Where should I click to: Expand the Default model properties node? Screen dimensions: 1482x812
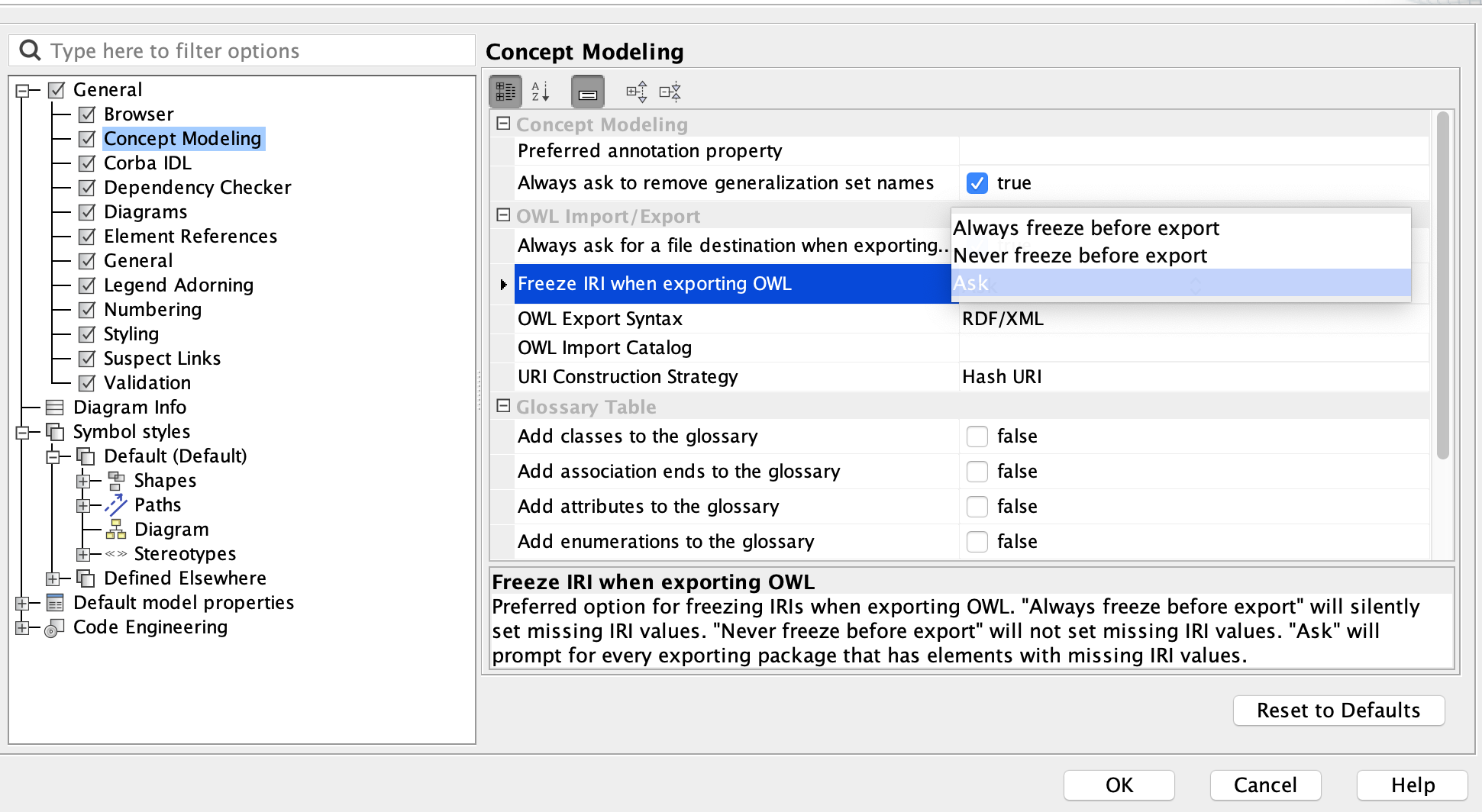pyautogui.click(x=22, y=603)
